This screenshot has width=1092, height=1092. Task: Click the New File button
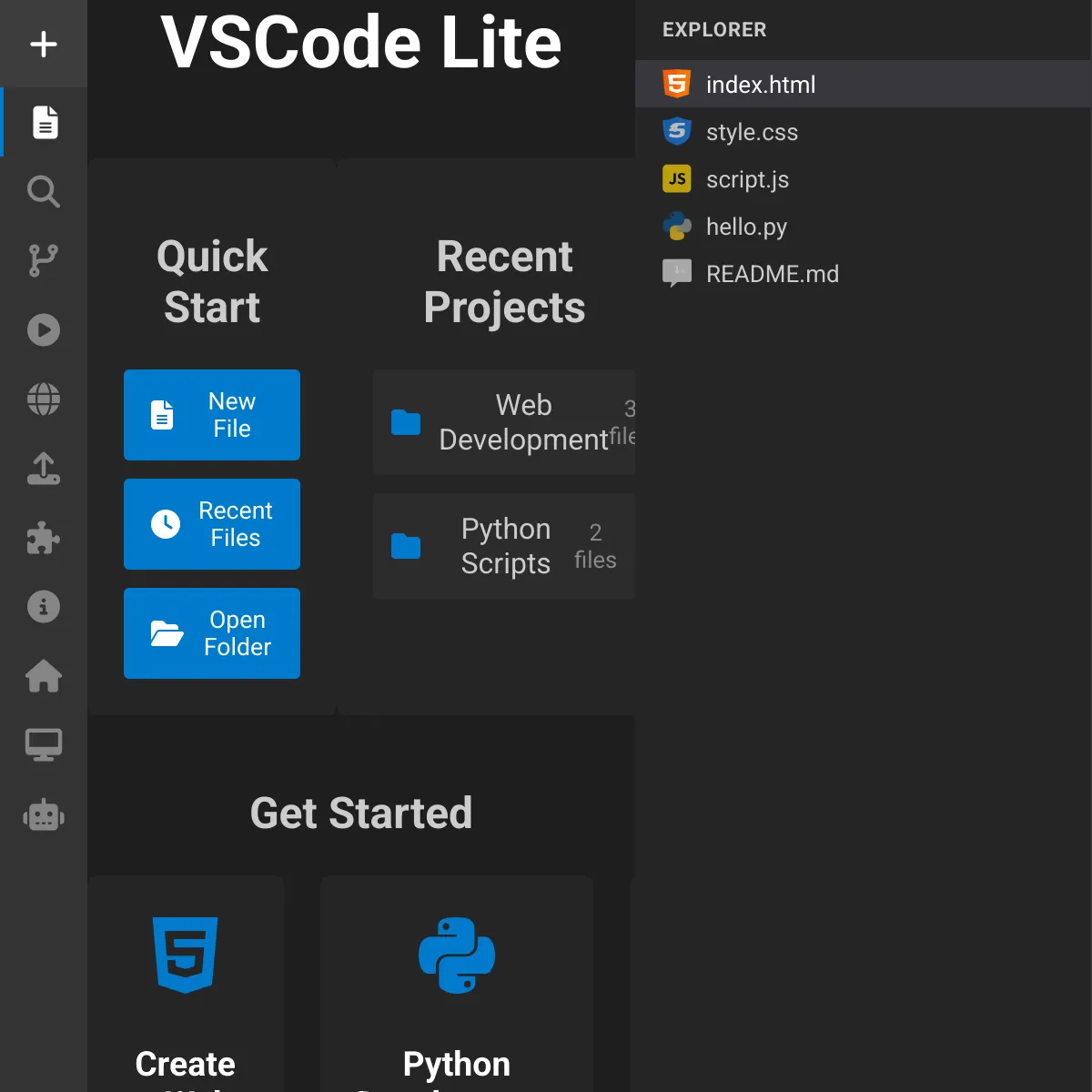tap(212, 415)
